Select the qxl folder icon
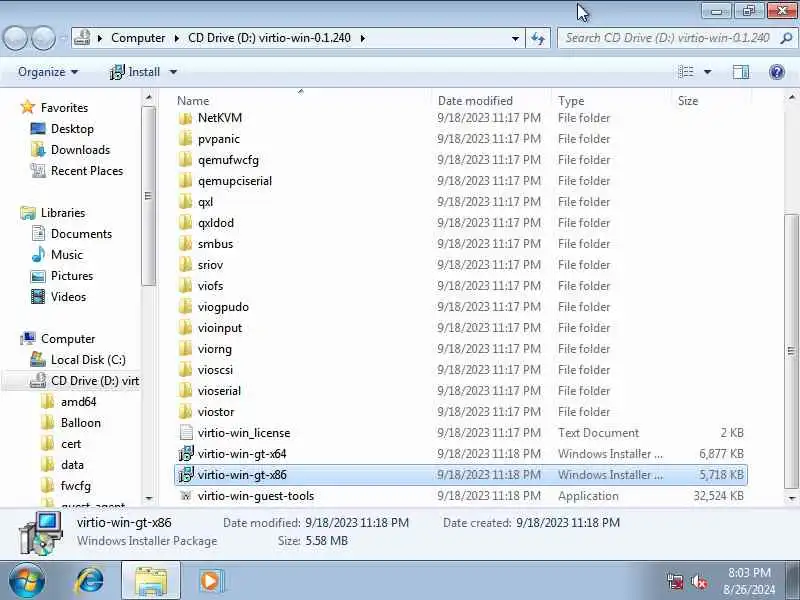The image size is (800, 600). click(x=186, y=202)
